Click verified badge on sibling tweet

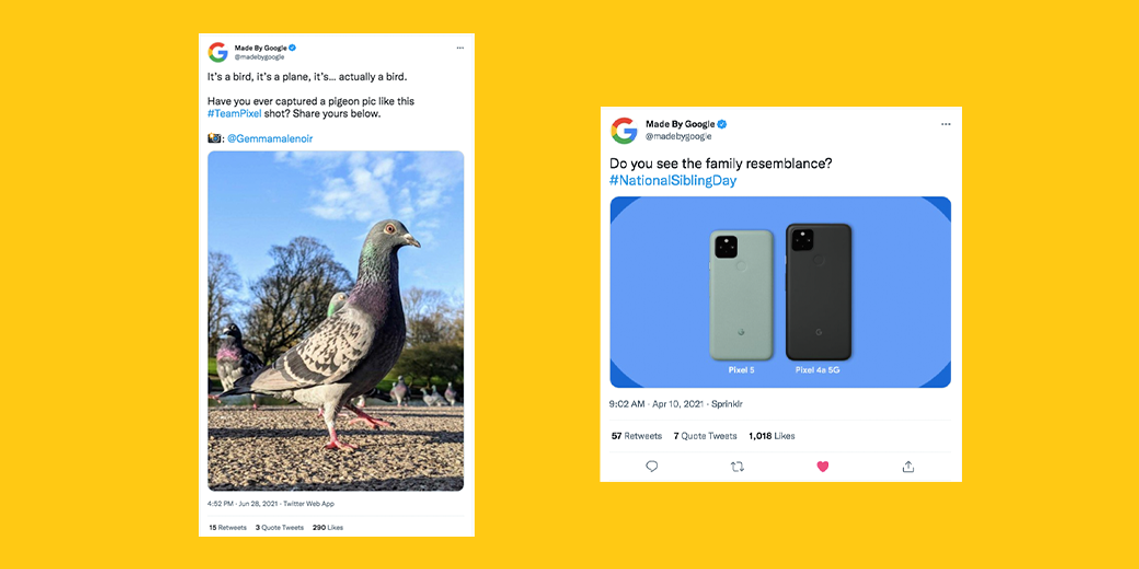(723, 124)
